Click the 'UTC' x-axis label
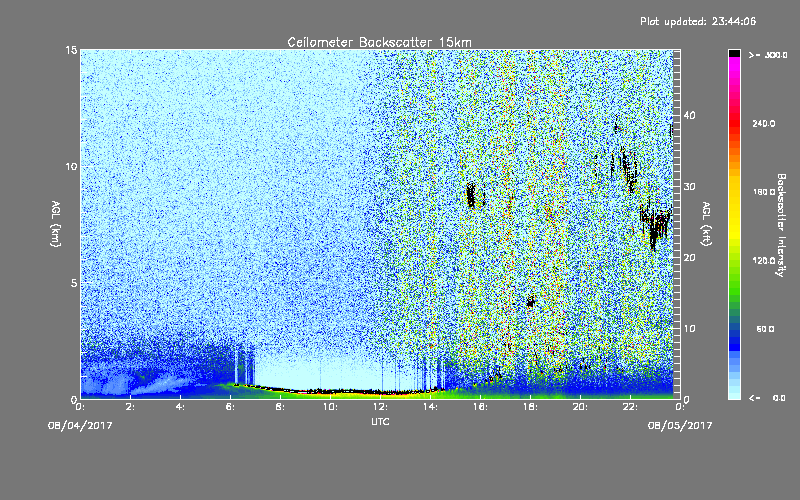The height and width of the screenshot is (500, 800). (380, 421)
